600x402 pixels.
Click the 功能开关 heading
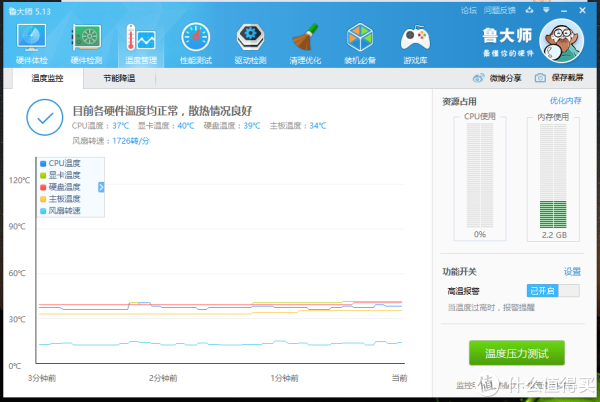coord(459,272)
